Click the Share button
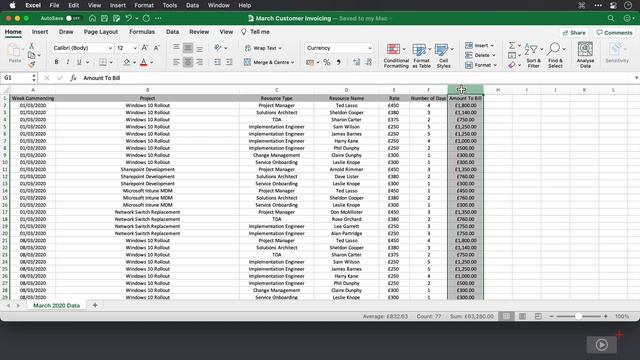Image resolution: width=640 pixels, height=360 pixels. (574, 33)
